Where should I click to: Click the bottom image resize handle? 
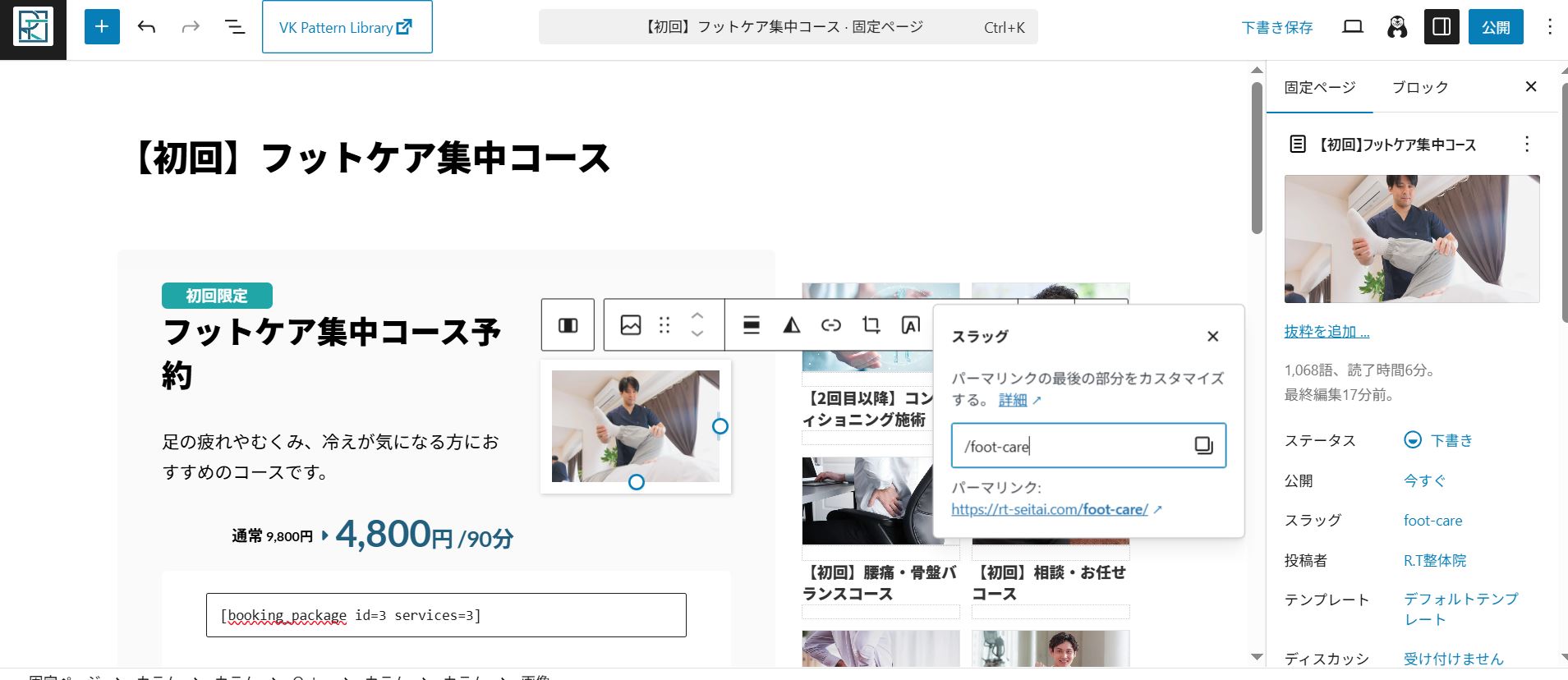coord(636,482)
